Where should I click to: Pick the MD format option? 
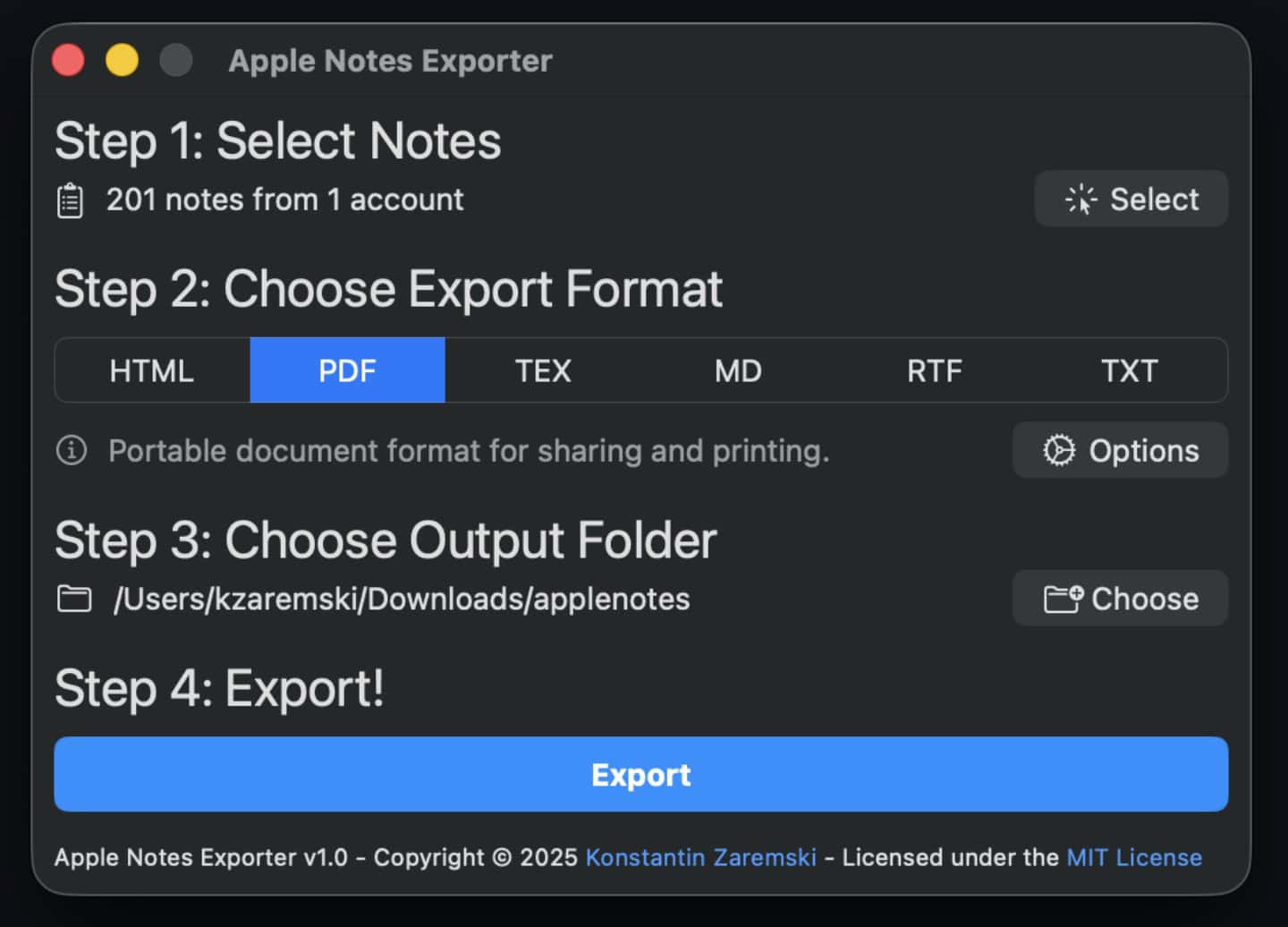[738, 370]
